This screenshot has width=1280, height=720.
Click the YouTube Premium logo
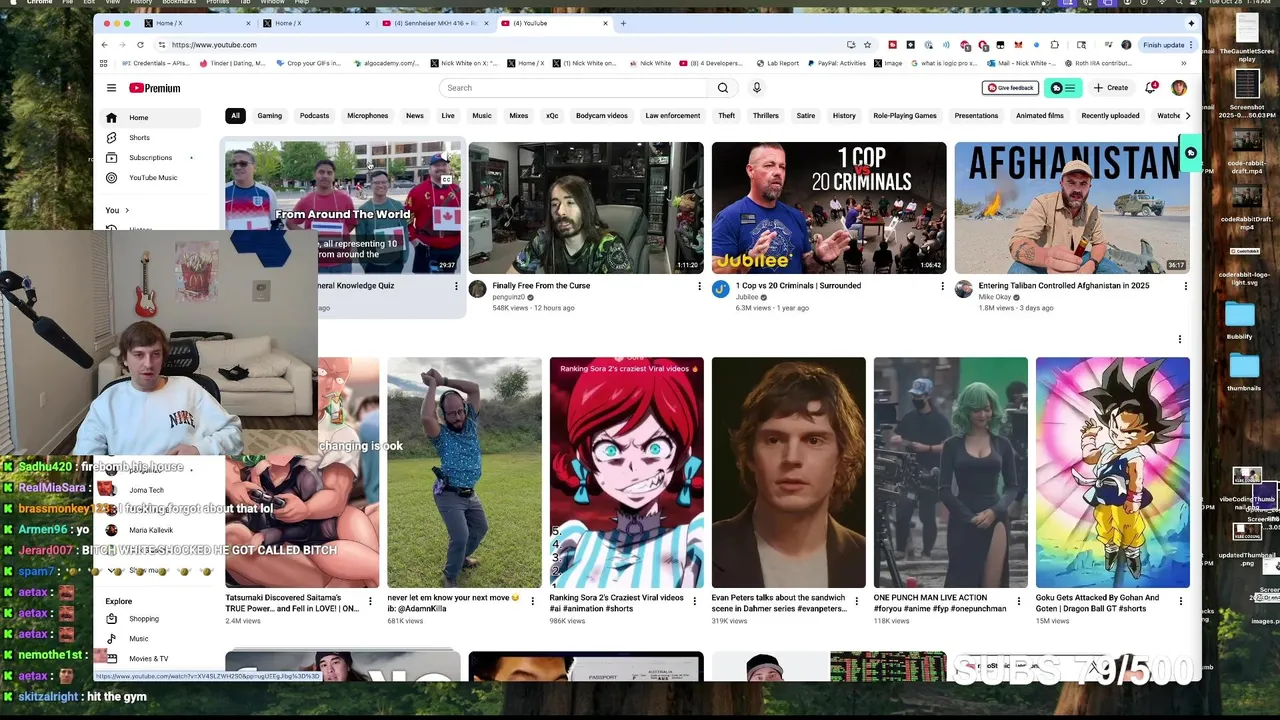pos(155,88)
